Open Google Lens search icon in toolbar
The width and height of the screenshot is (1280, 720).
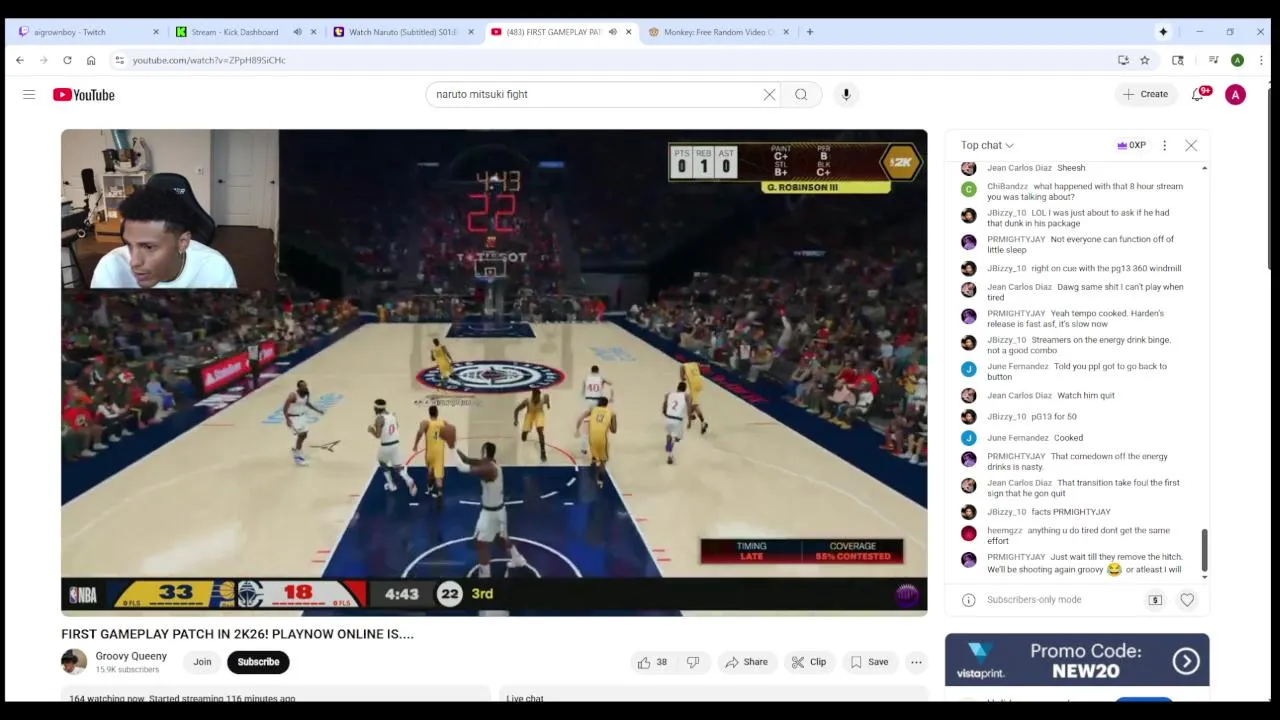[x=1178, y=60]
